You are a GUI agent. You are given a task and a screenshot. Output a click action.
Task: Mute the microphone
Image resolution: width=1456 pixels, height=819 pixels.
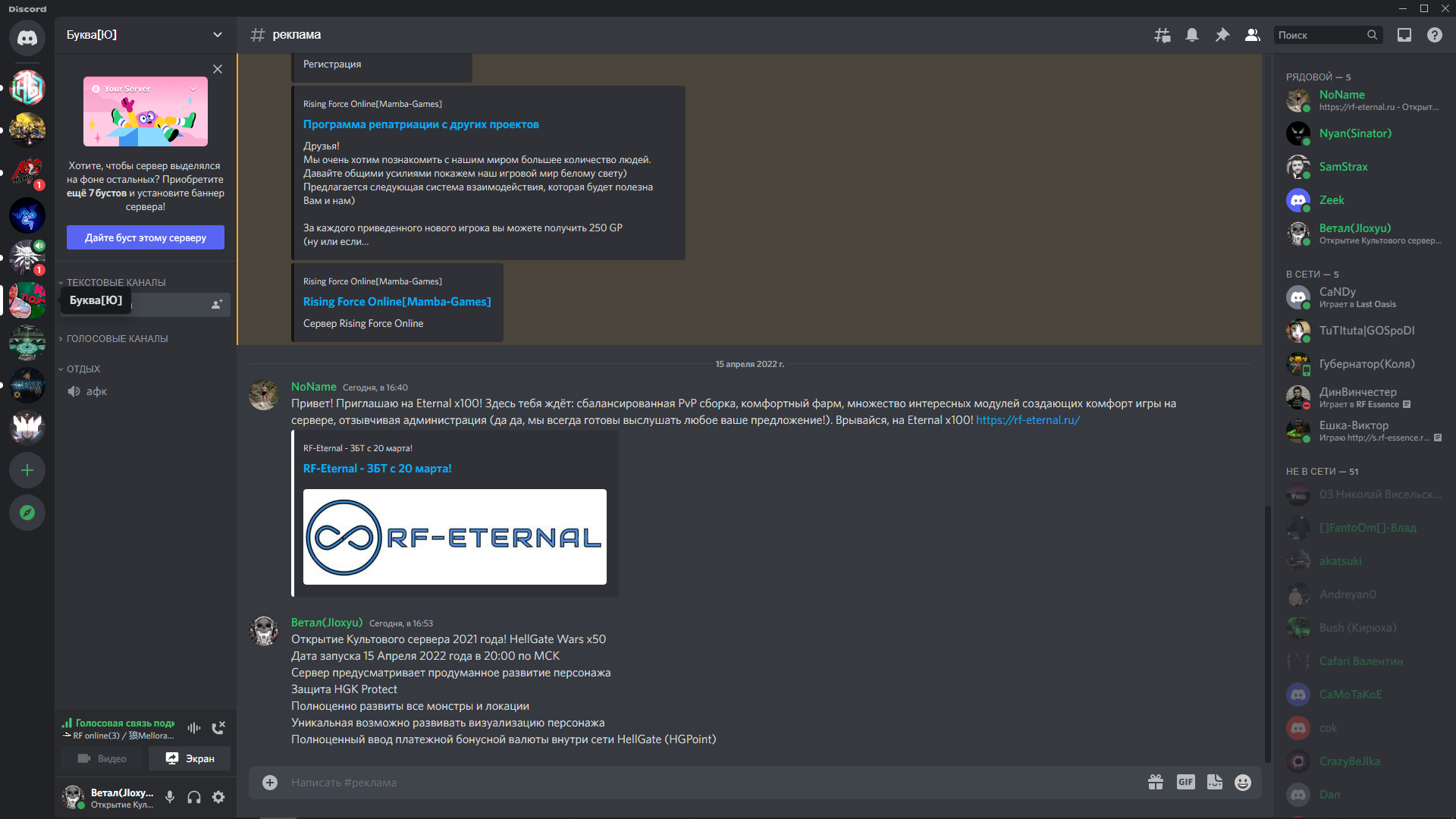(x=170, y=797)
